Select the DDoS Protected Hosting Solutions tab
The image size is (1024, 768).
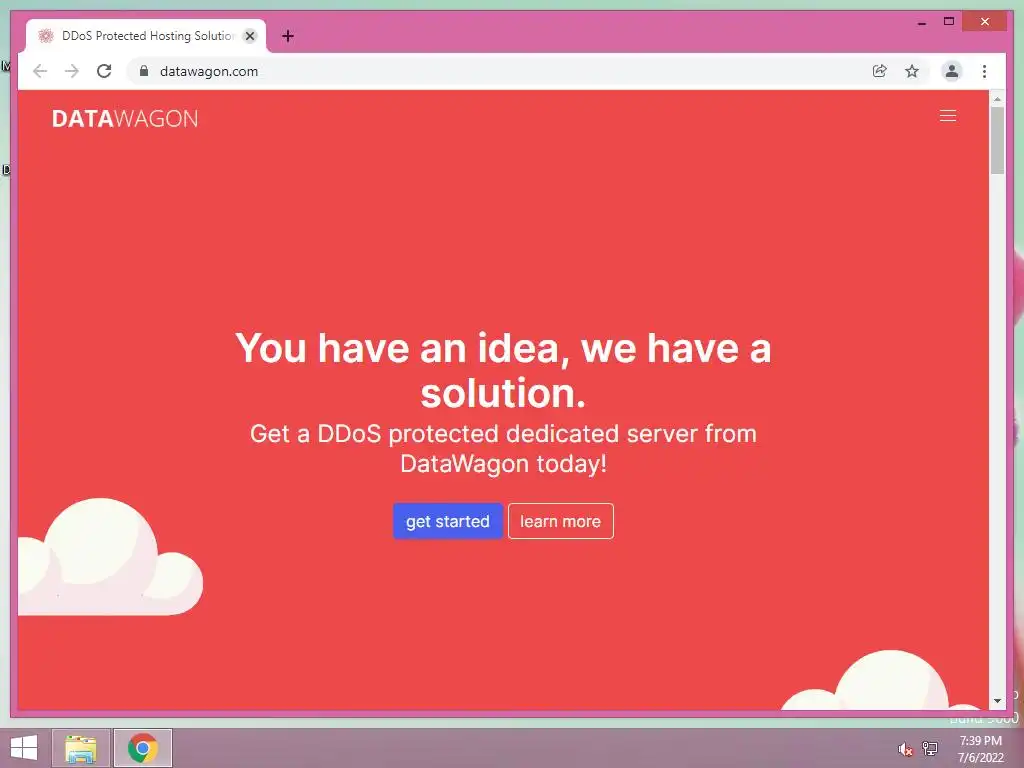click(146, 36)
